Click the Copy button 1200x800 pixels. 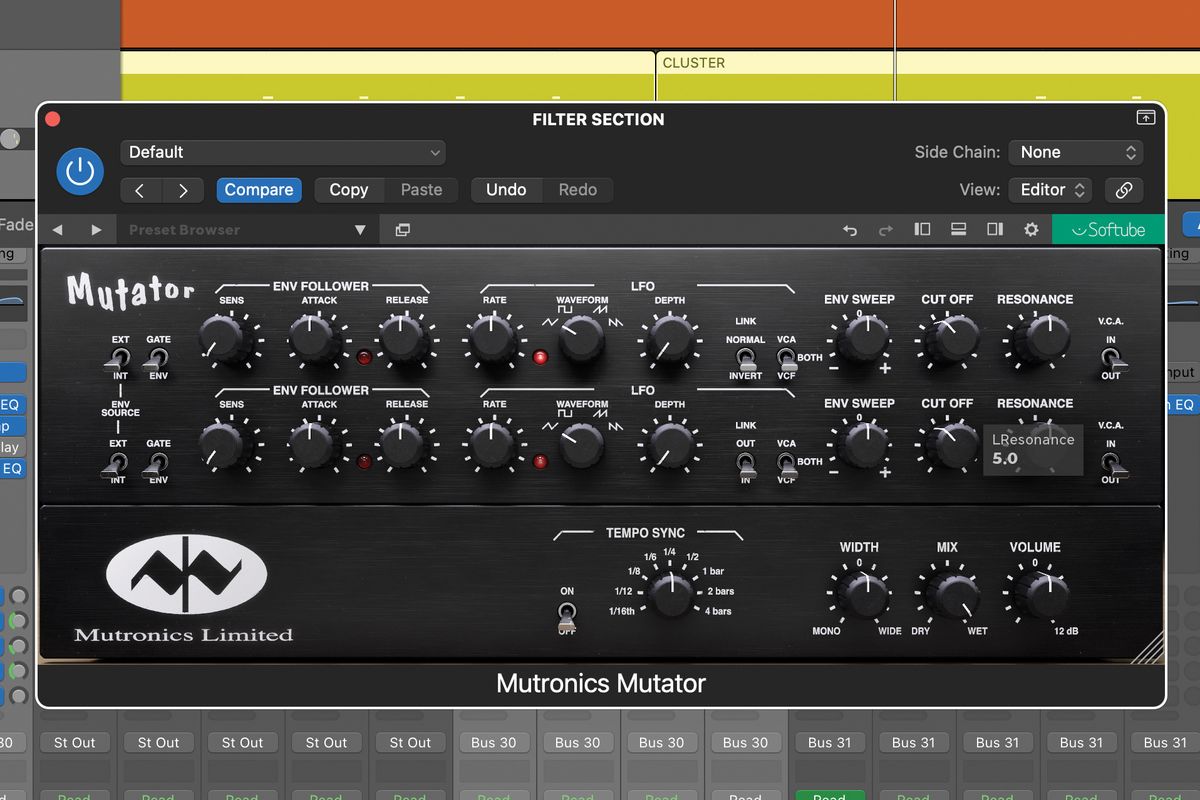(349, 190)
